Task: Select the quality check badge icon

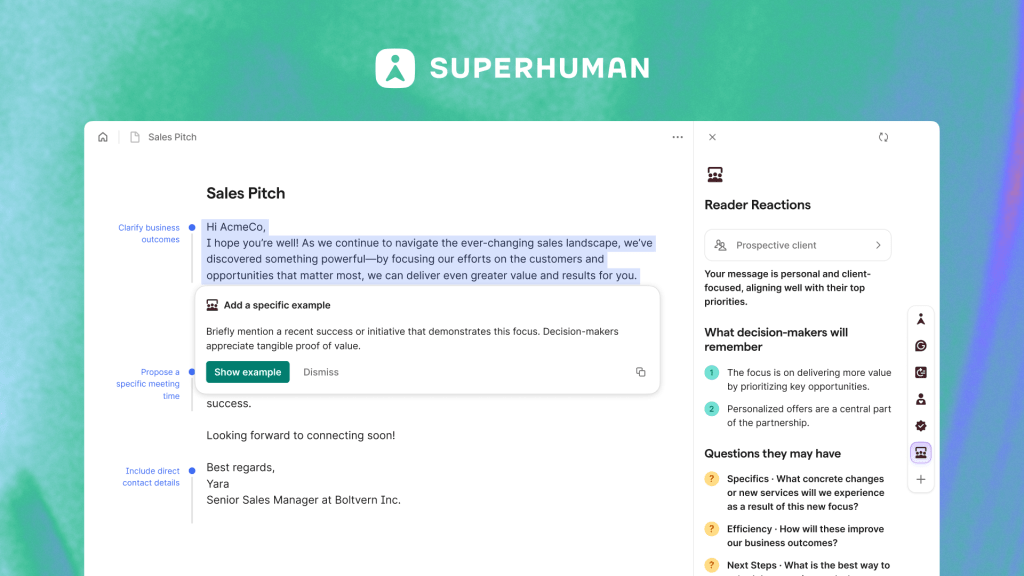Action: point(920,425)
